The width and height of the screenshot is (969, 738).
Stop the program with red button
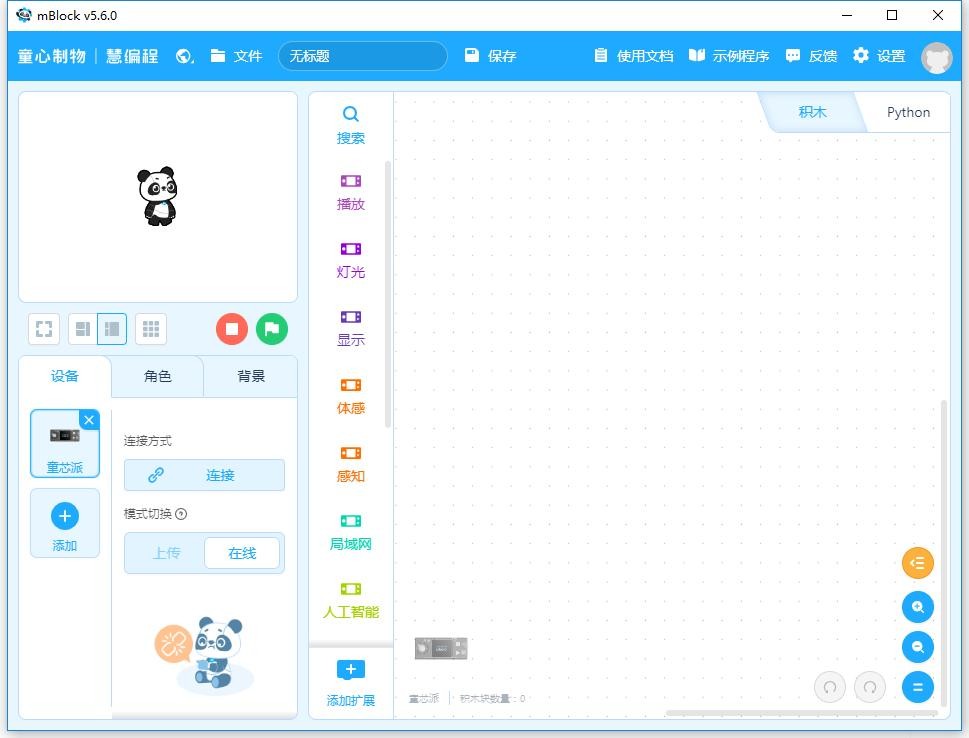232,329
